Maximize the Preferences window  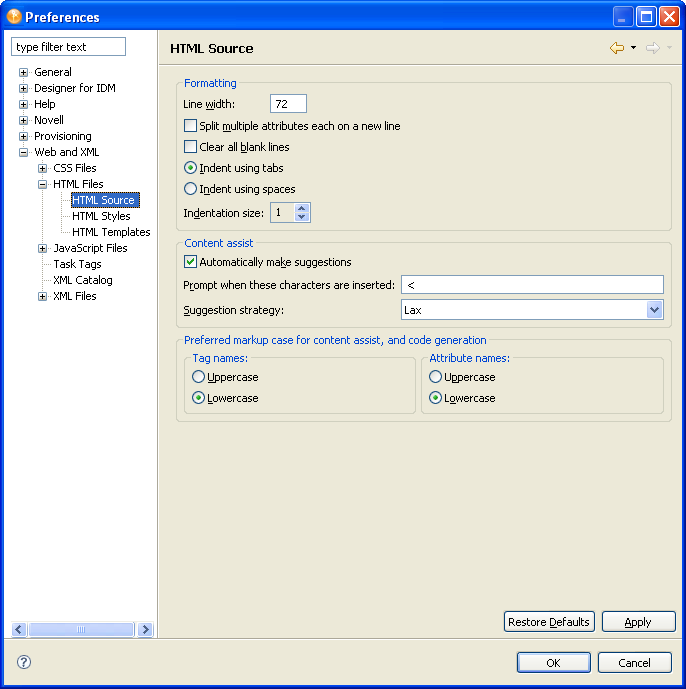tap(646, 17)
